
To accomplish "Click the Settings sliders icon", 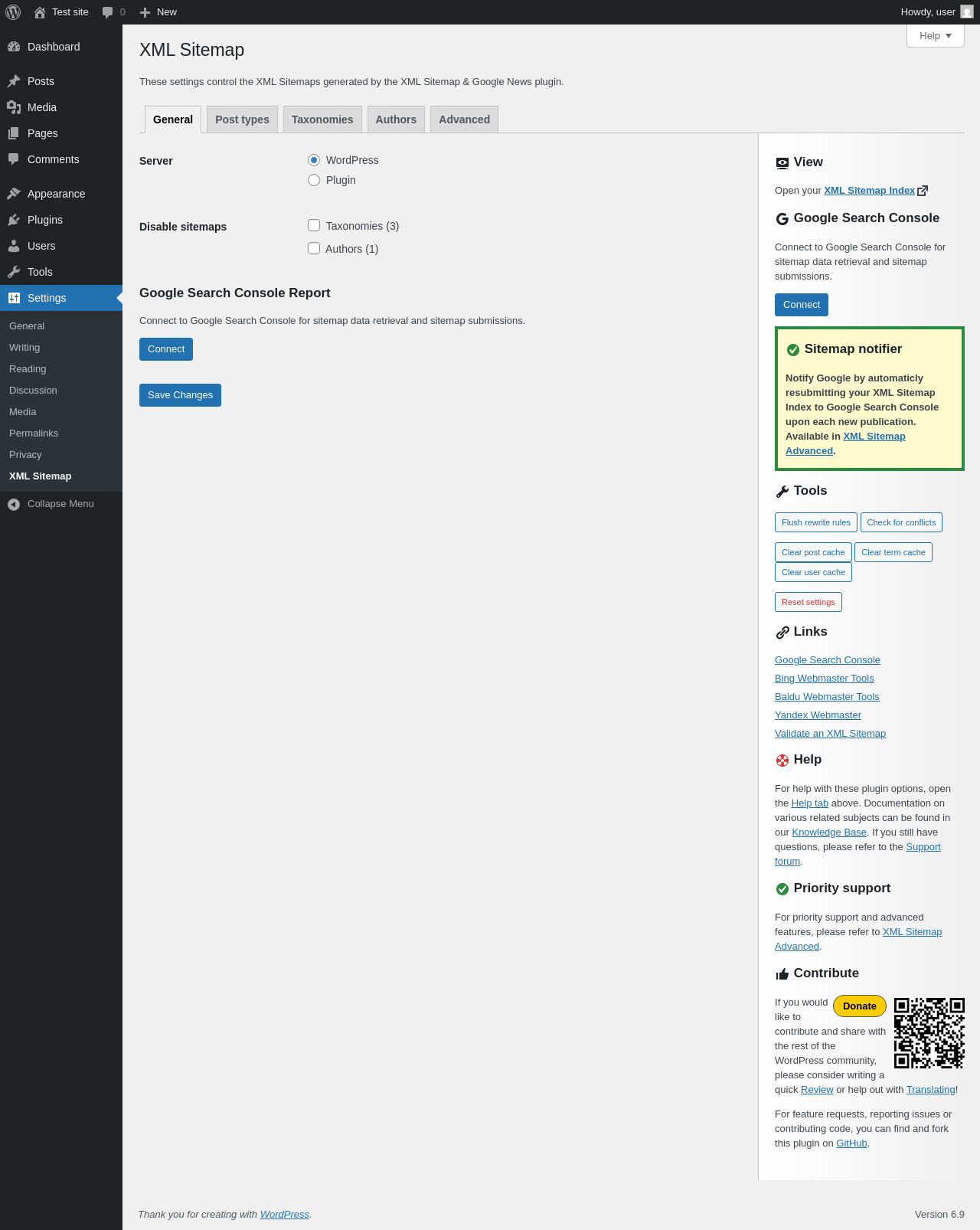I will [14, 298].
